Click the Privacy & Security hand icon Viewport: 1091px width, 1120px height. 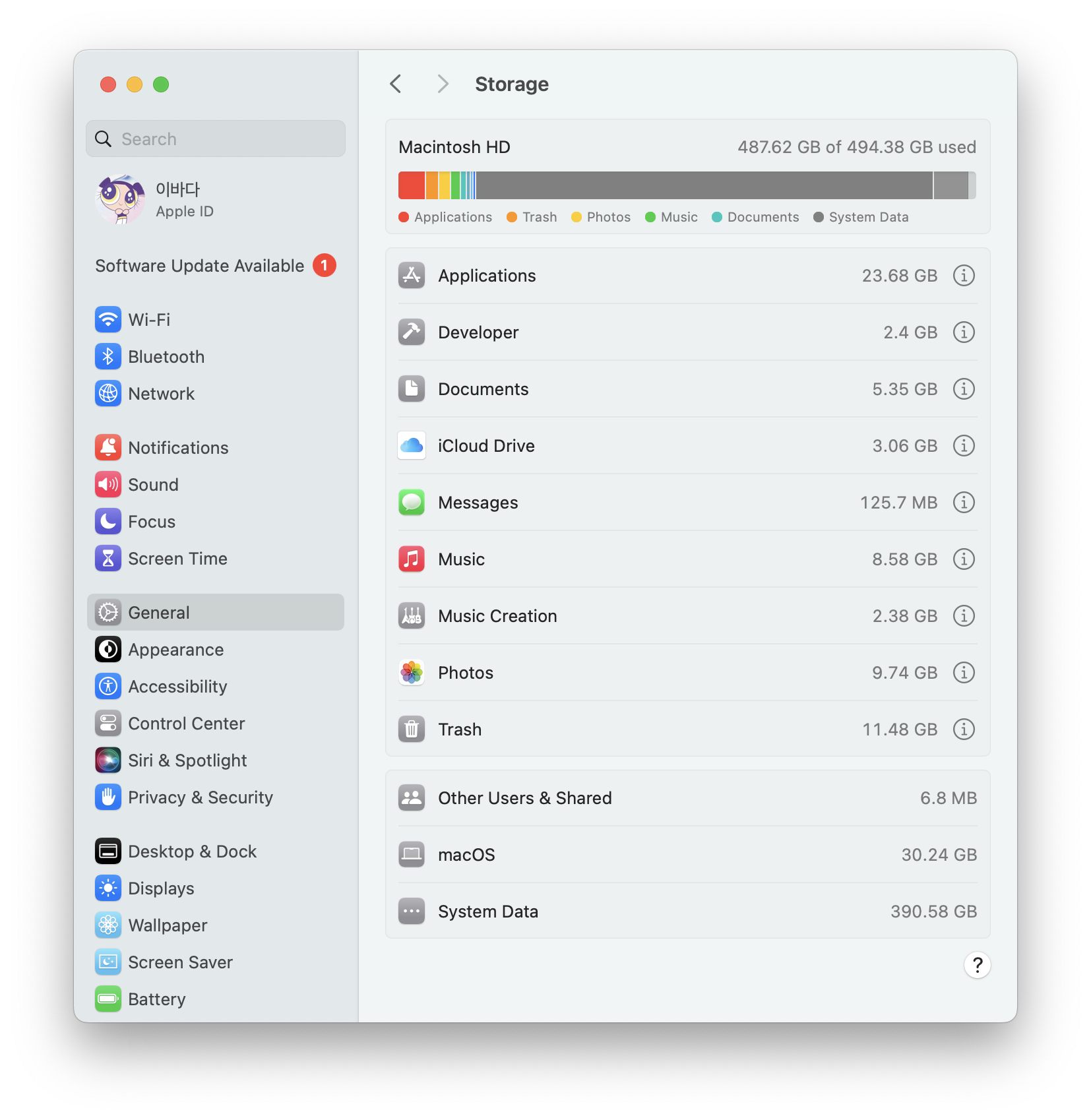pos(108,797)
